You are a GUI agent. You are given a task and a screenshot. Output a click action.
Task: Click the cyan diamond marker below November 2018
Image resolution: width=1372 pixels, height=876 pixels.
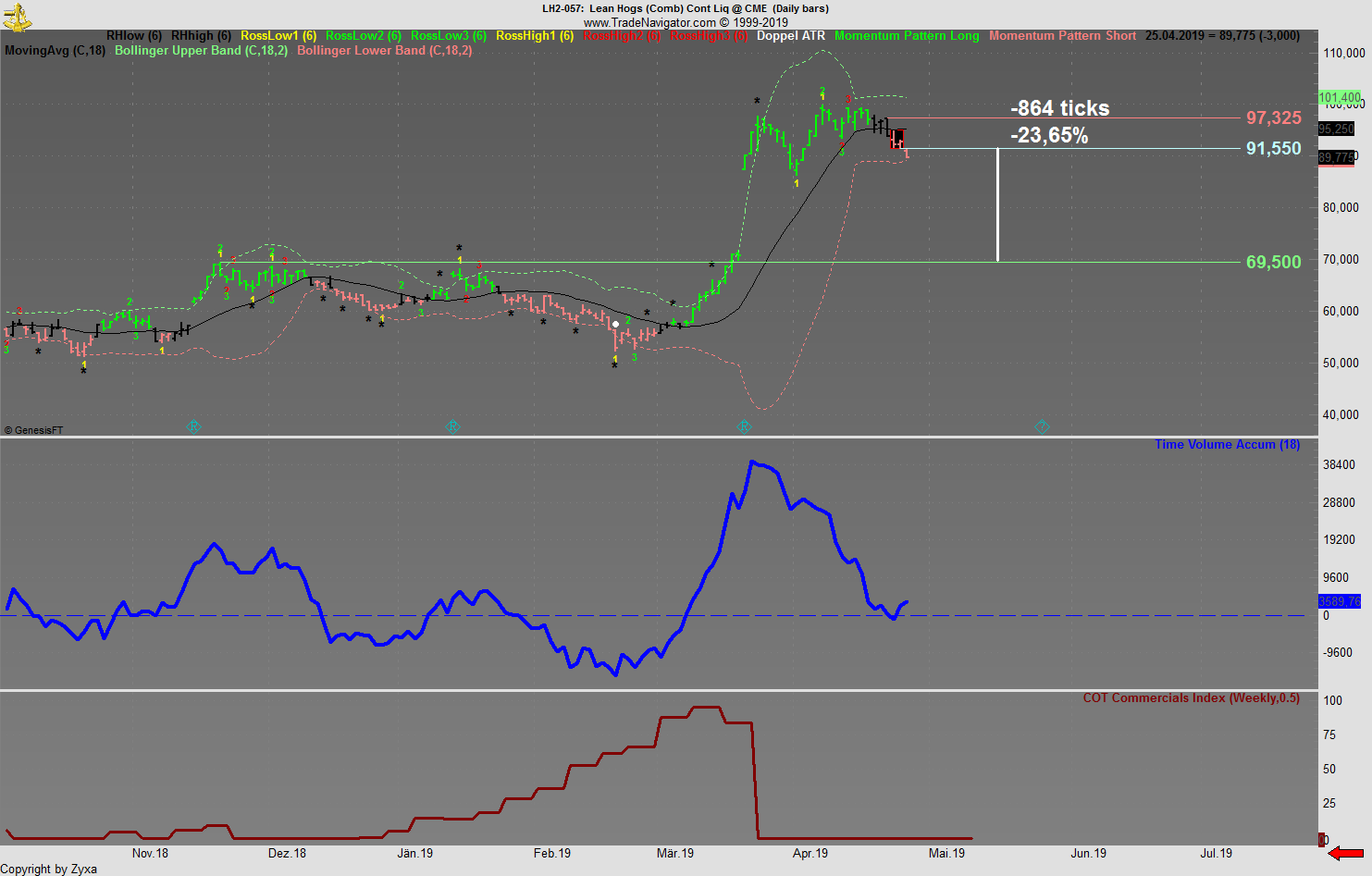(194, 426)
